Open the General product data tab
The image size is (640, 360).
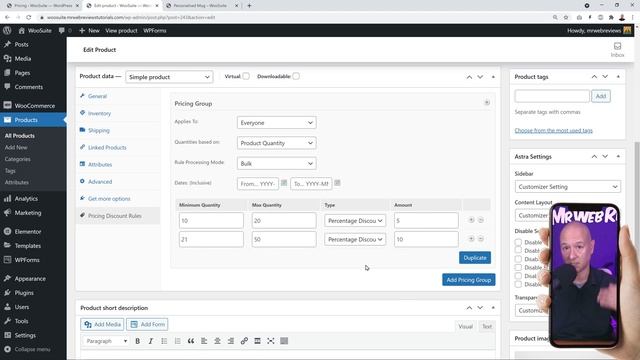(x=97, y=96)
